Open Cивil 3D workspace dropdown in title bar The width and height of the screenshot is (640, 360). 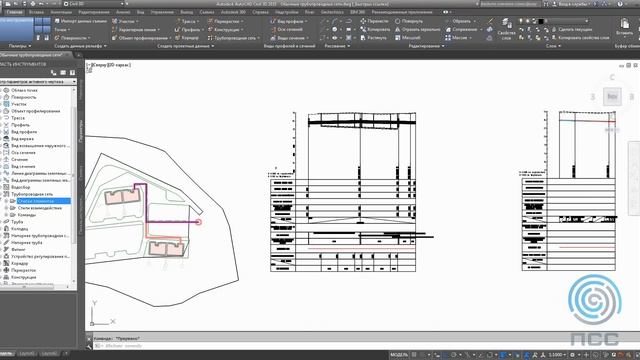click(x=93, y=4)
